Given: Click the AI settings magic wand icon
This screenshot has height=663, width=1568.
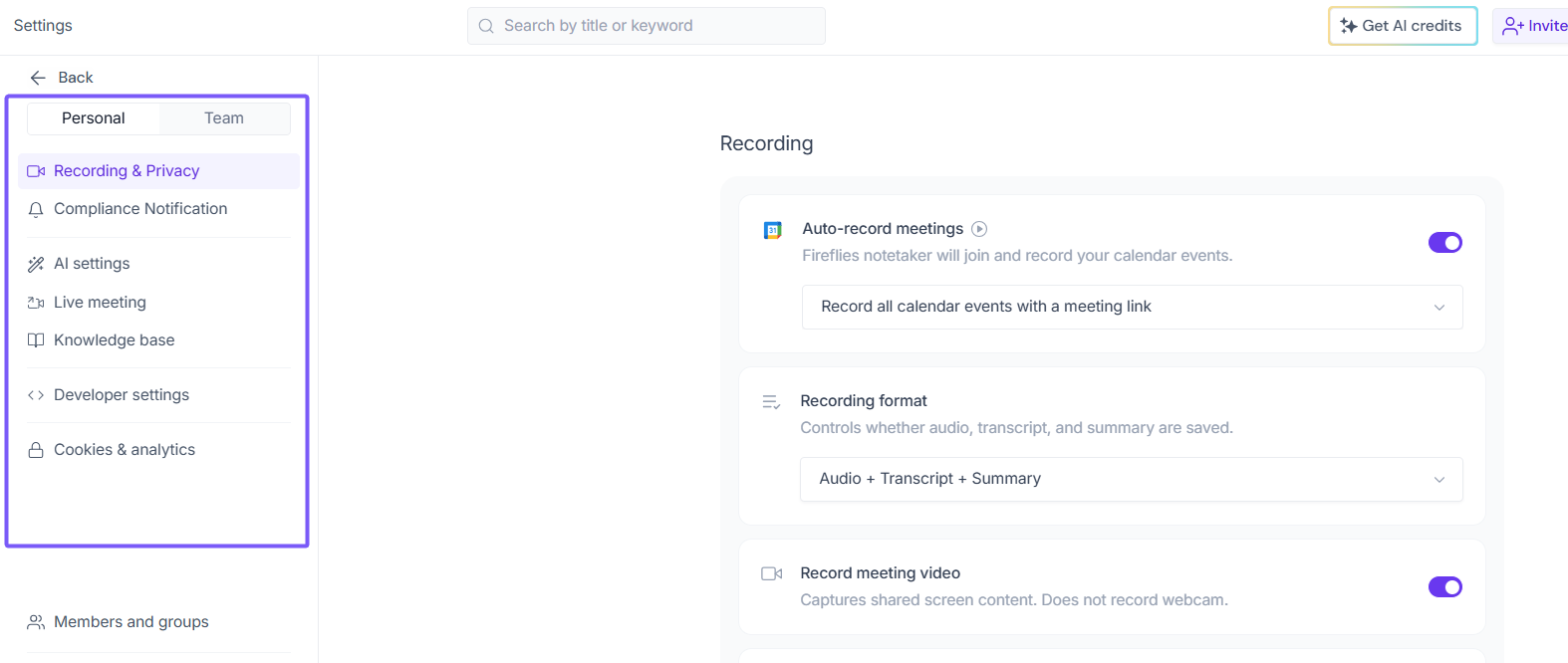Looking at the screenshot, I should tap(36, 264).
